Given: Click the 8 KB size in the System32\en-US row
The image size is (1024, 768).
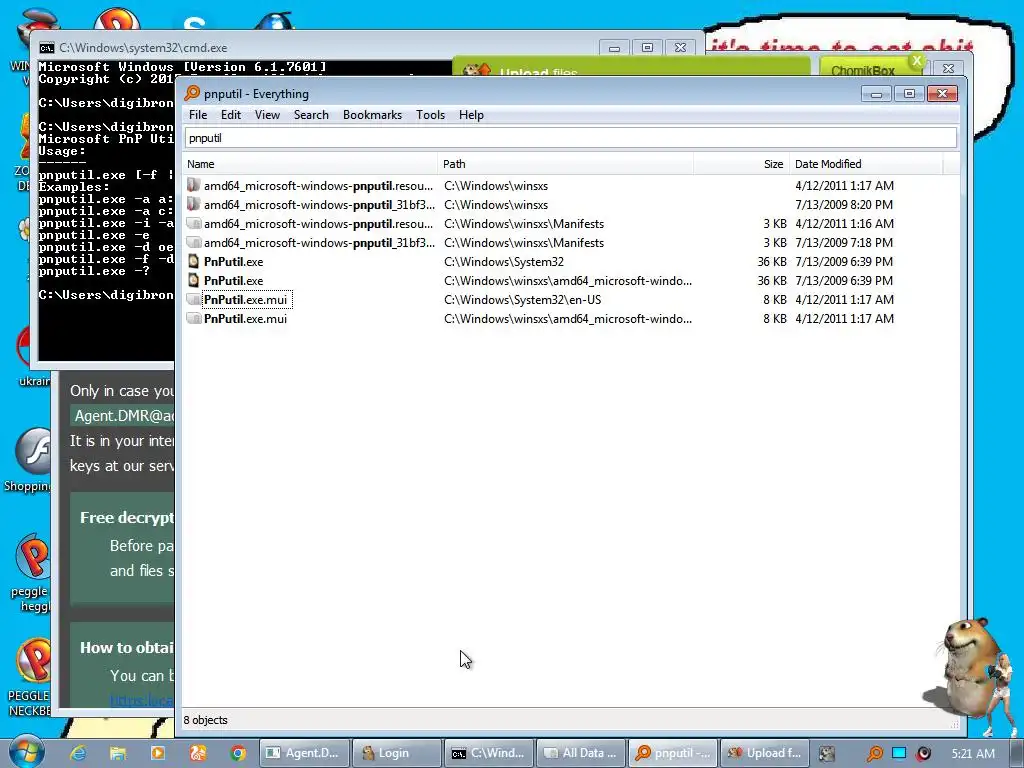Looking at the screenshot, I should pos(775,300).
